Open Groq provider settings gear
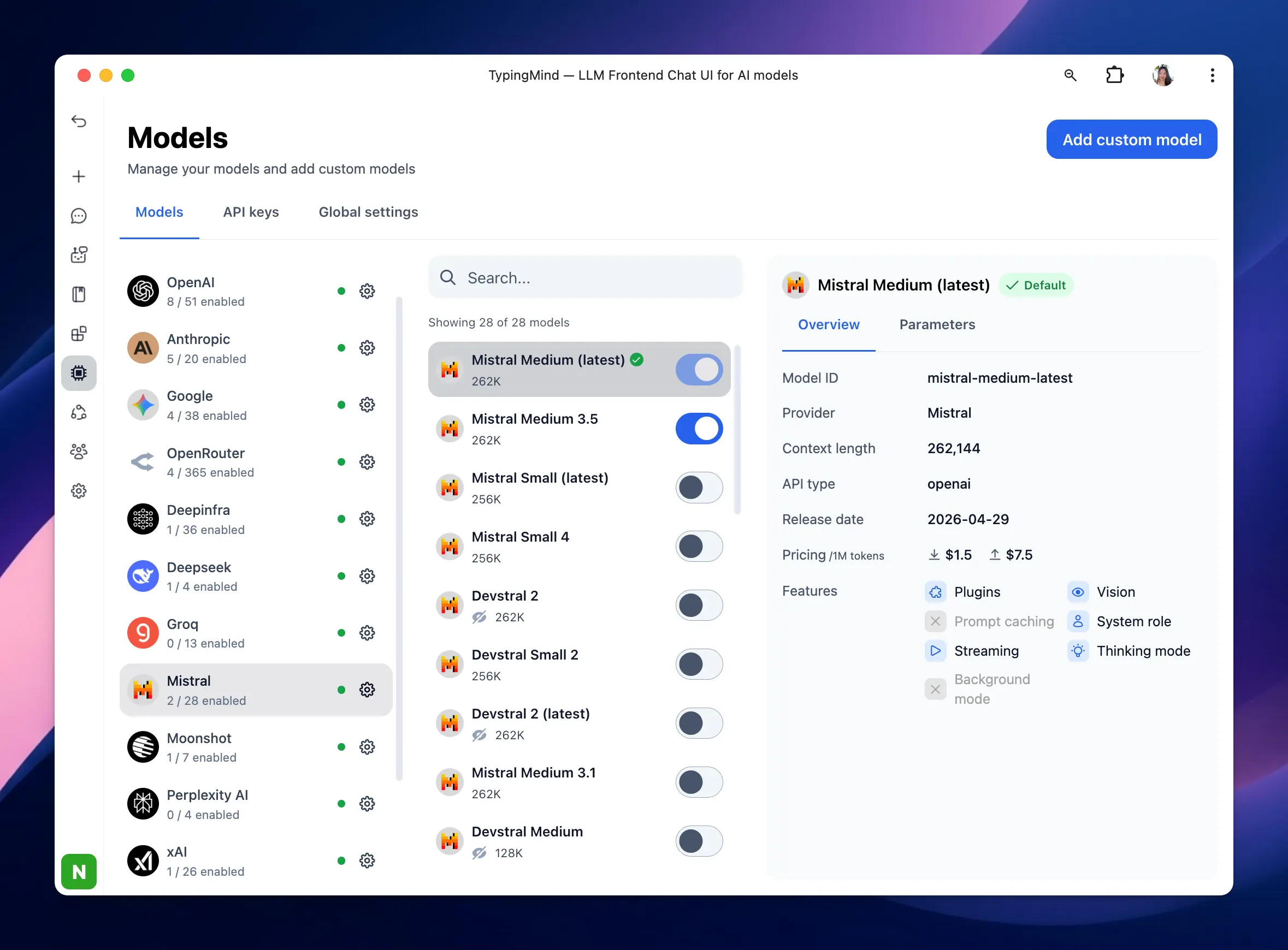The width and height of the screenshot is (1288, 950). pos(367,633)
